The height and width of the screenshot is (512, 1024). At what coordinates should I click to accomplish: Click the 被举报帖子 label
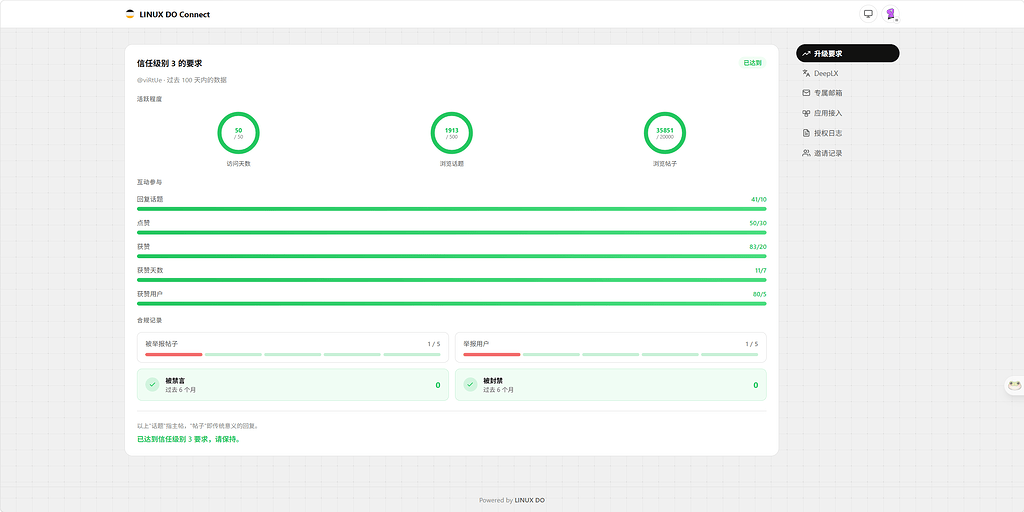pos(162,344)
